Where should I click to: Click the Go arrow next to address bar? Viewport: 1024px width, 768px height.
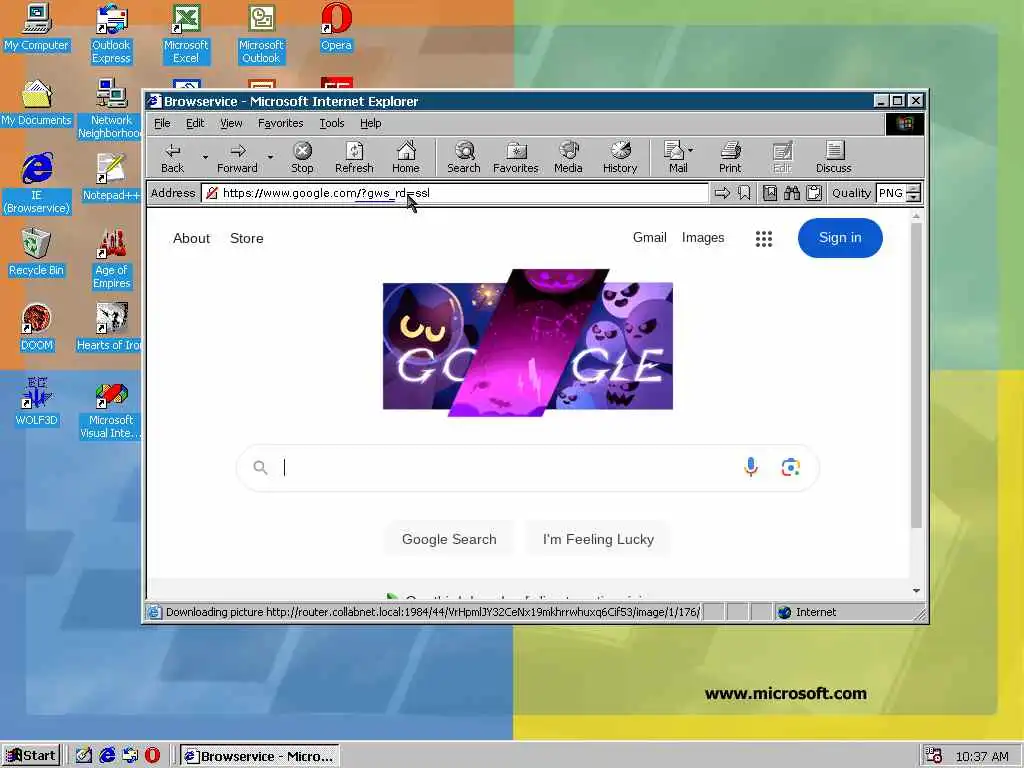[x=722, y=193]
